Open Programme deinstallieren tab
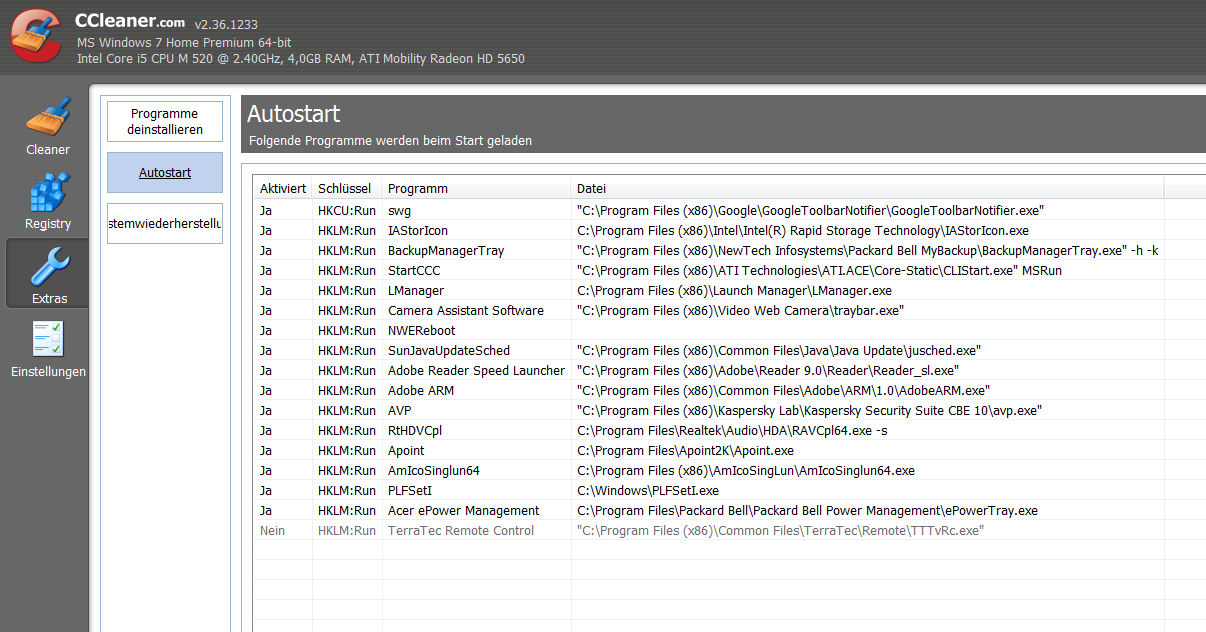The image size is (1206, 632). (x=165, y=122)
